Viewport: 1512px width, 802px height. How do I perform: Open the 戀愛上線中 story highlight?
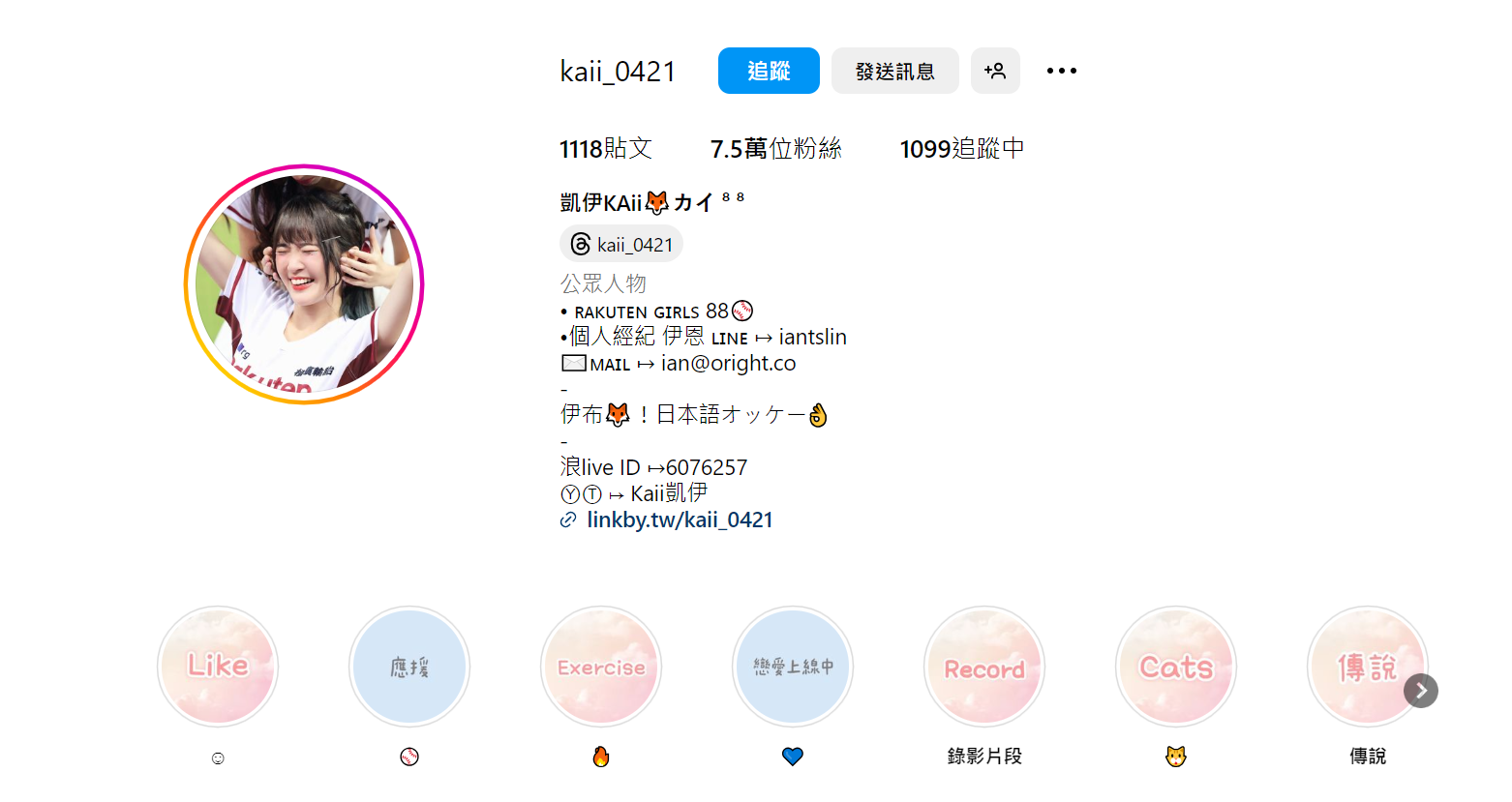point(793,667)
